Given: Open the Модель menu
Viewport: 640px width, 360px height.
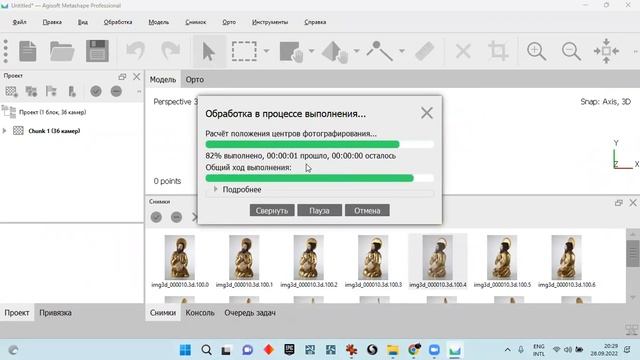Looking at the screenshot, I should point(159,22).
